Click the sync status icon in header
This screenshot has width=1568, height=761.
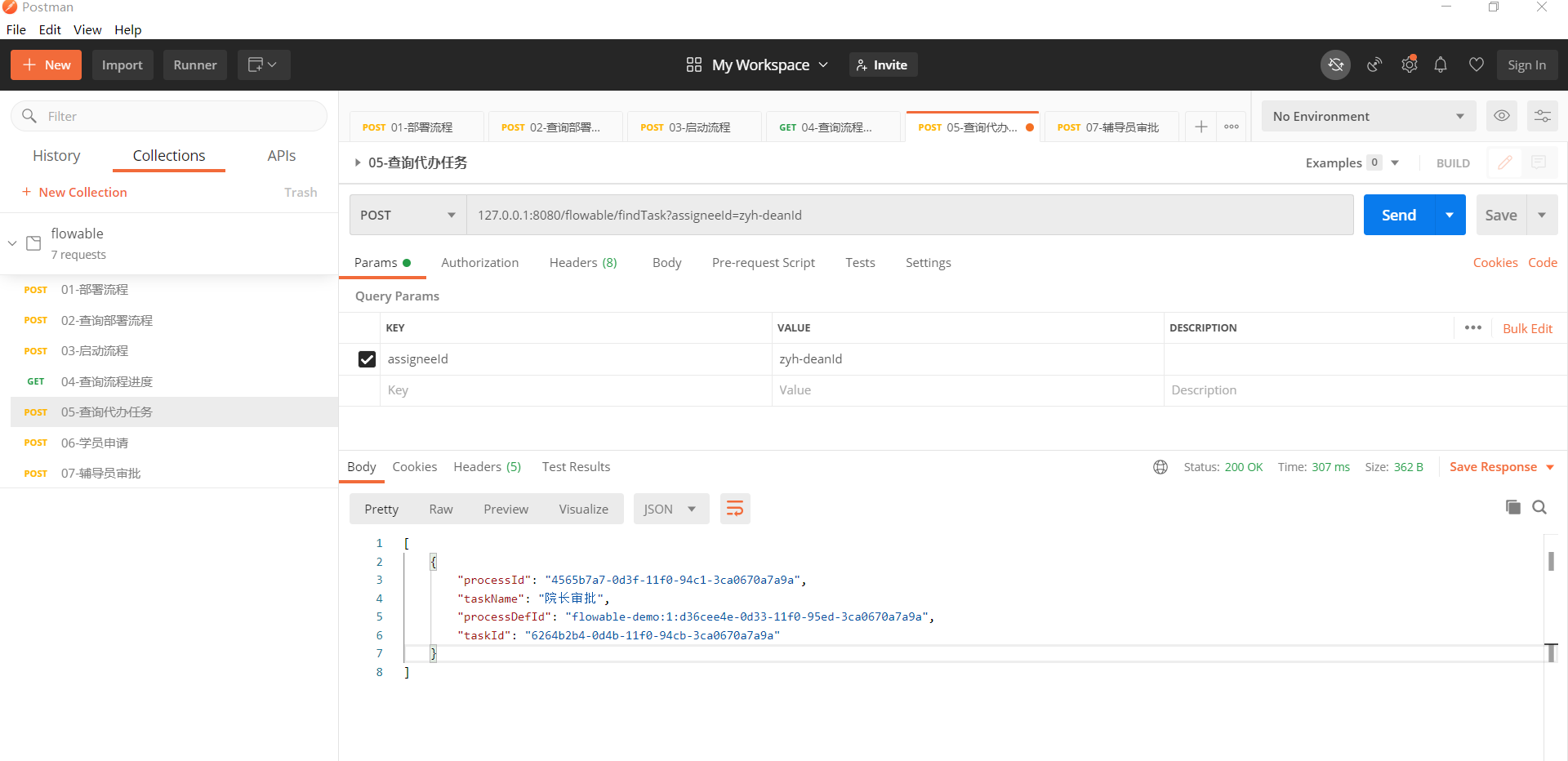click(1335, 65)
